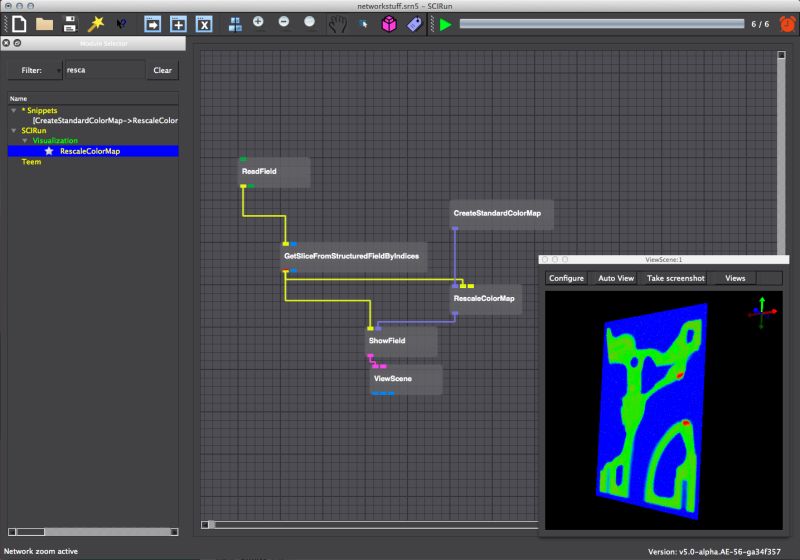This screenshot has height=560, width=800.
Task: Click the star icon beside RescaleColorMap
Action: pyautogui.click(x=49, y=151)
